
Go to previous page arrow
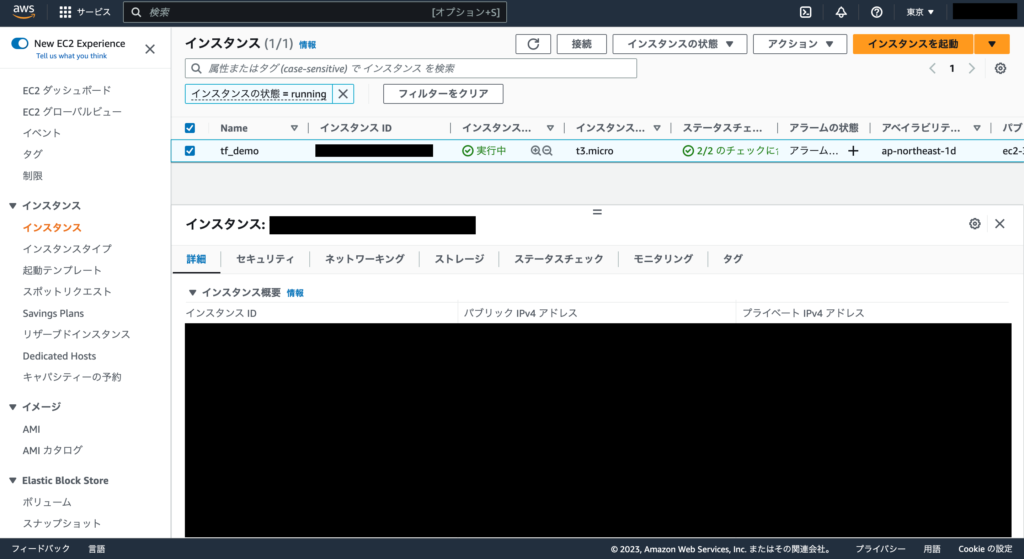(x=933, y=68)
